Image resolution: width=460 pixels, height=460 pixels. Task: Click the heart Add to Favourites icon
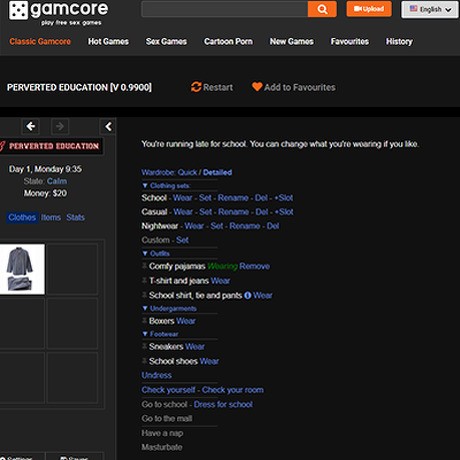click(257, 87)
